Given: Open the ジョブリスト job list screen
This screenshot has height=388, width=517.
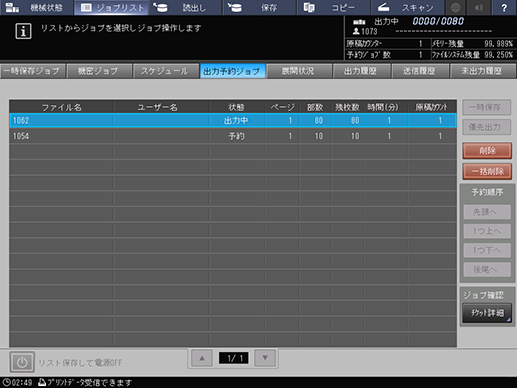Looking at the screenshot, I should (111, 7).
